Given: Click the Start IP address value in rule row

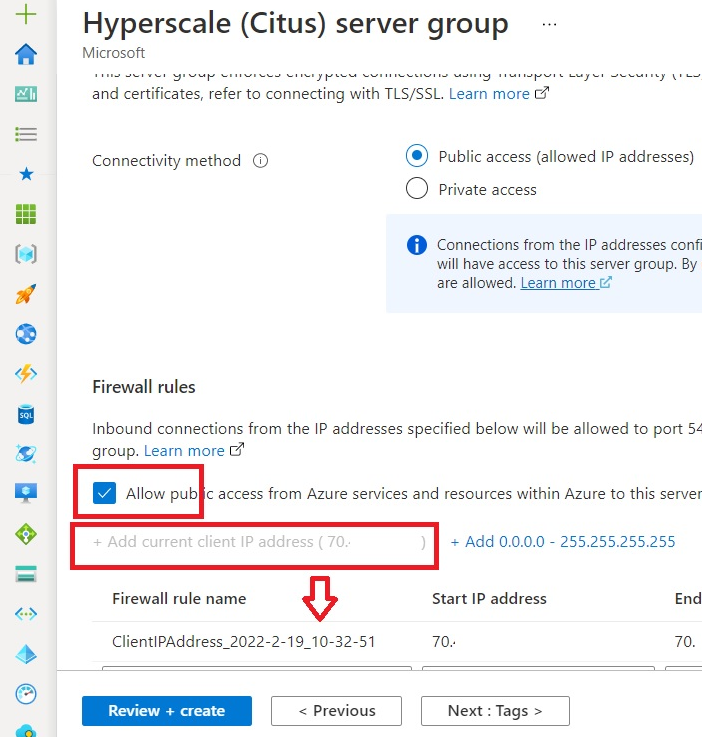Looking at the screenshot, I should click(x=444, y=642).
